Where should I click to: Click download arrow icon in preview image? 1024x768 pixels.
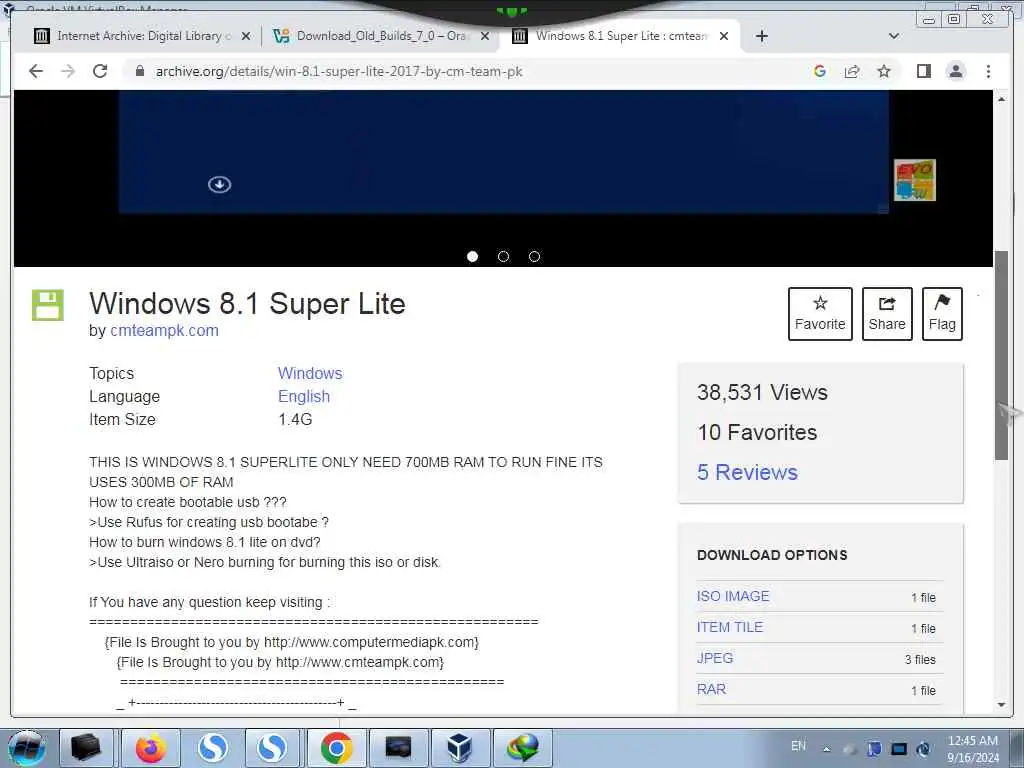click(219, 185)
